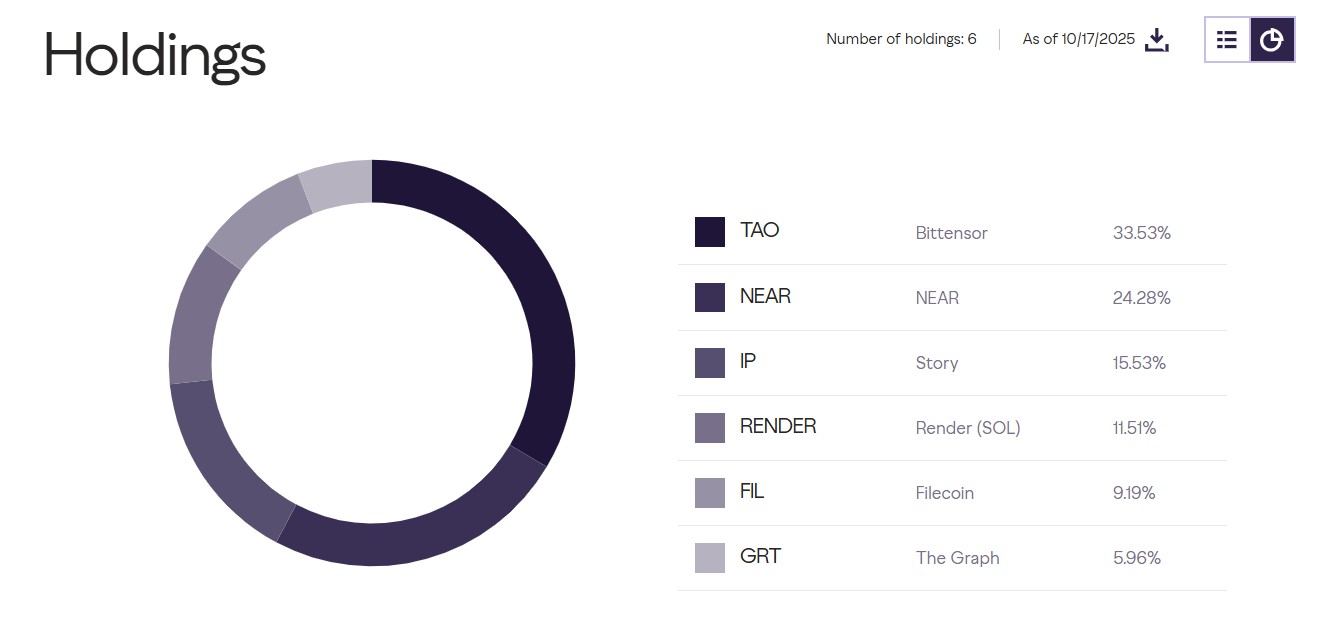Click the lightest GRT donut segment
Screen dimensions: 1318x617
click(338, 186)
